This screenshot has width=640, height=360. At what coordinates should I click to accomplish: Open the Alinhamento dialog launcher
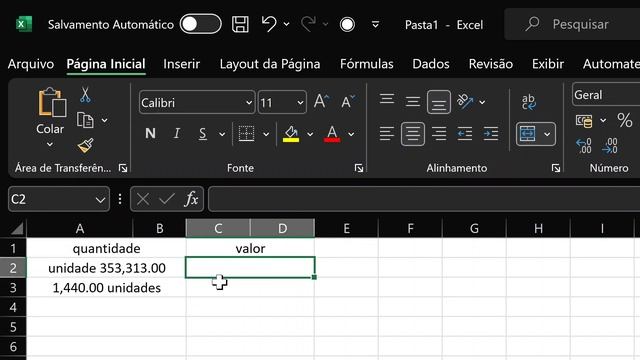tap(556, 168)
